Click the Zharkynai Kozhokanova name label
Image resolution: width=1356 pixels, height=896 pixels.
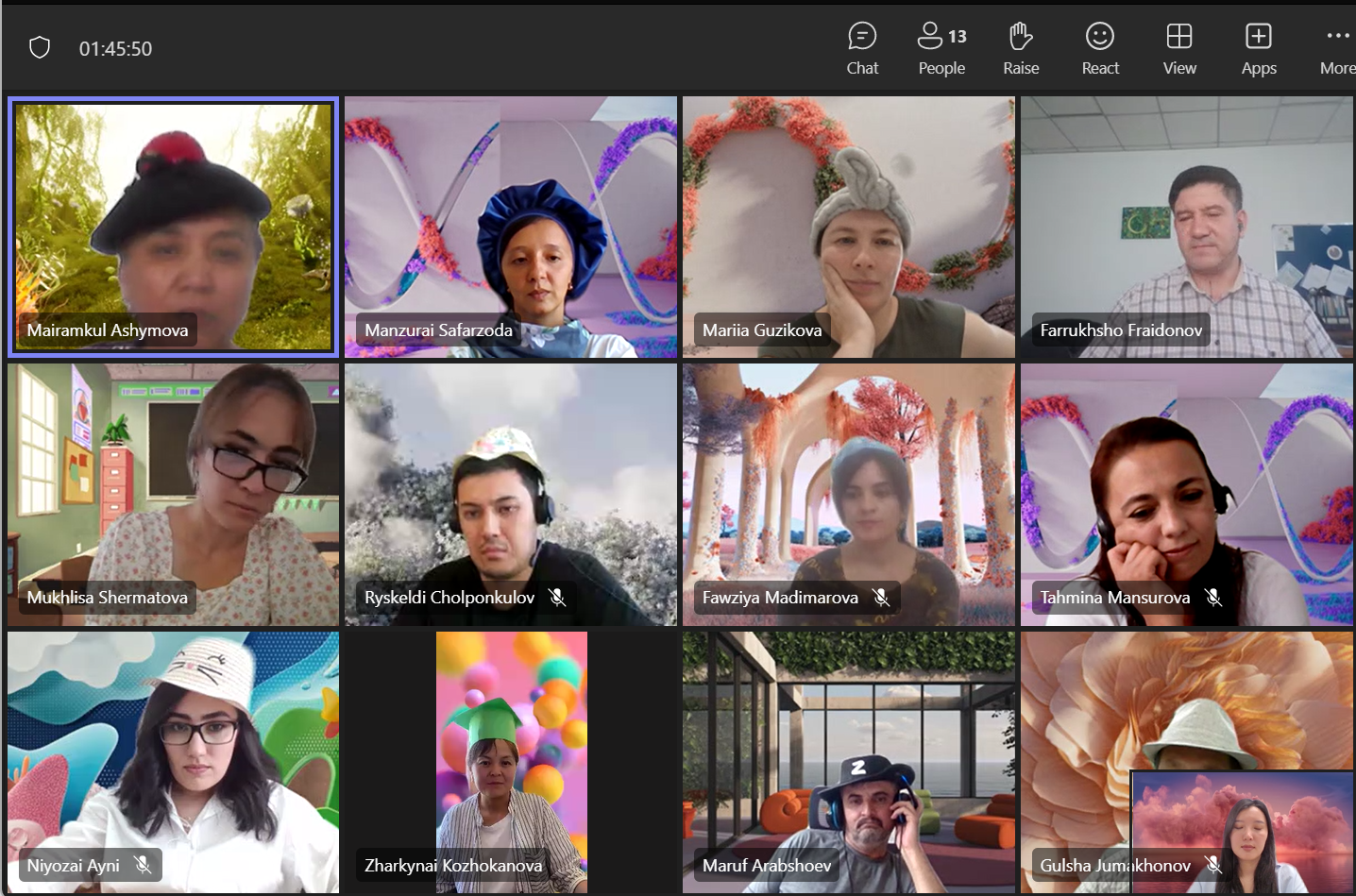[x=453, y=866]
